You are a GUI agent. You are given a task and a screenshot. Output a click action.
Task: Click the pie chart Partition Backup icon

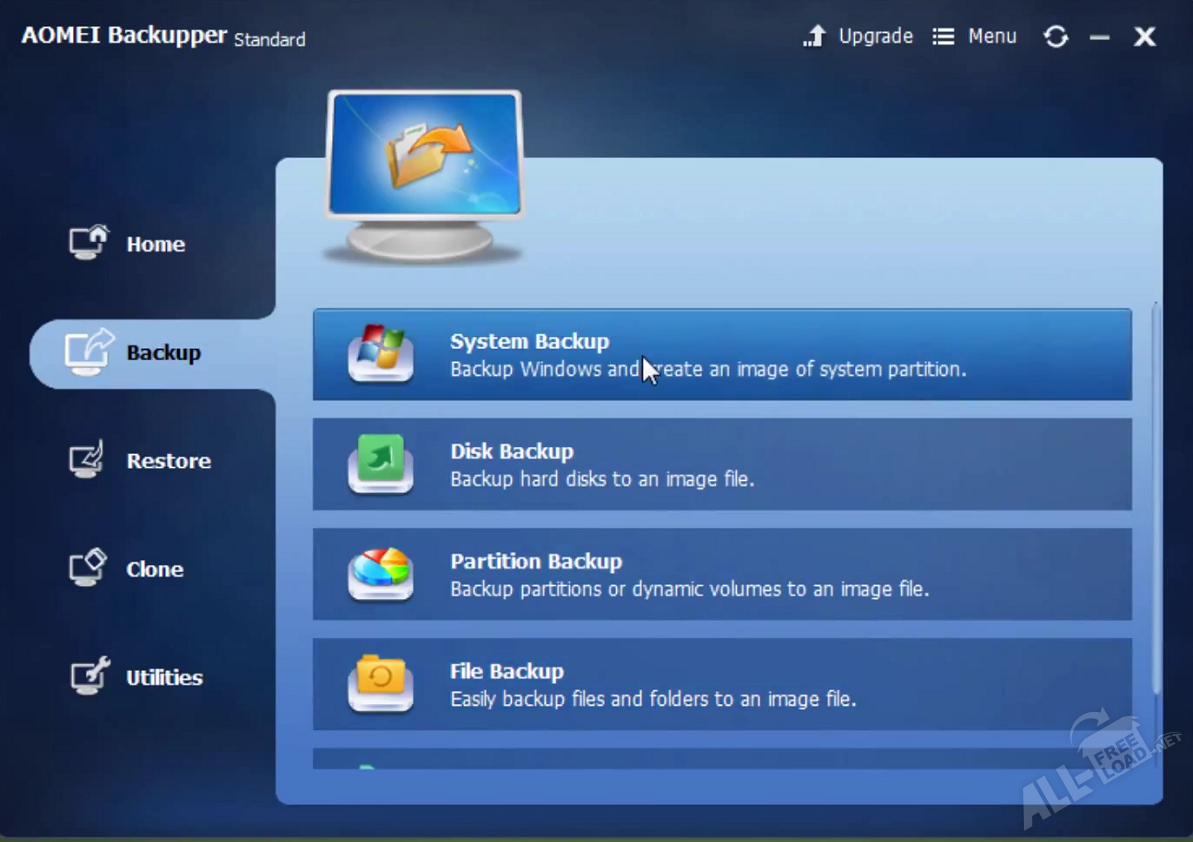[380, 573]
